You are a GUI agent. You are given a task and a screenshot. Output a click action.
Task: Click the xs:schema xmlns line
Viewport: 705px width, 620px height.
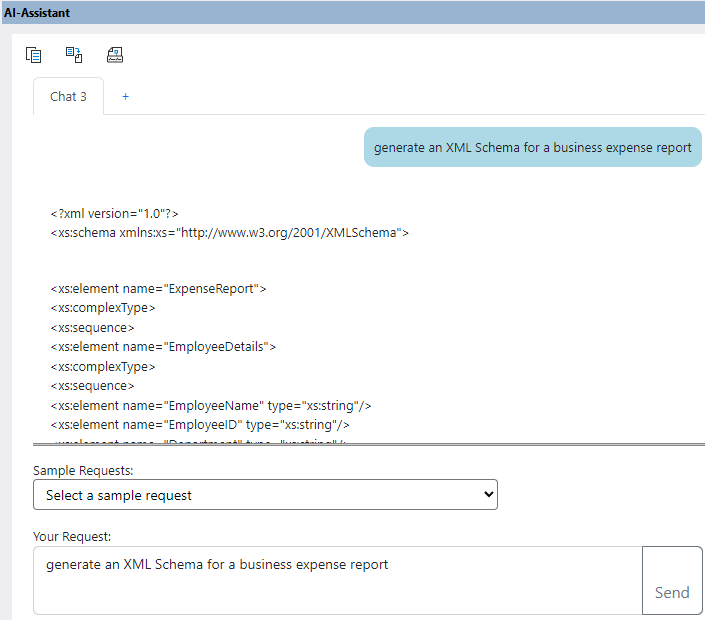point(230,232)
